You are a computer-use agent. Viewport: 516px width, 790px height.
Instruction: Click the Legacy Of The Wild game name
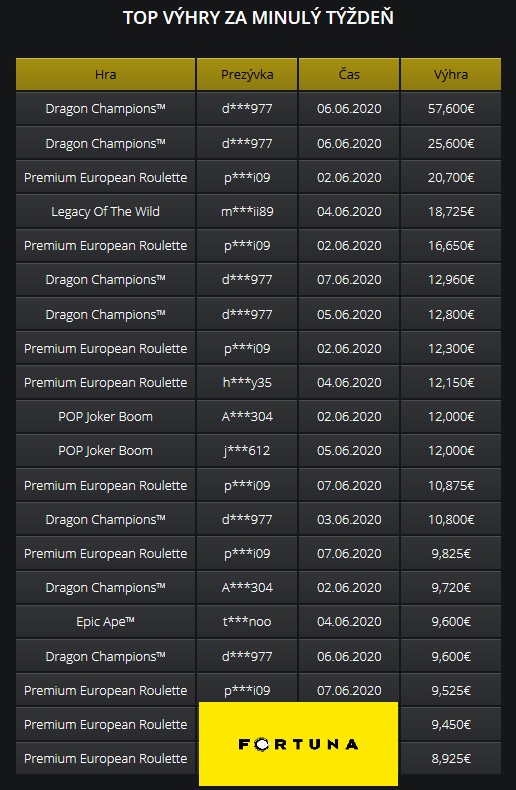pos(105,212)
